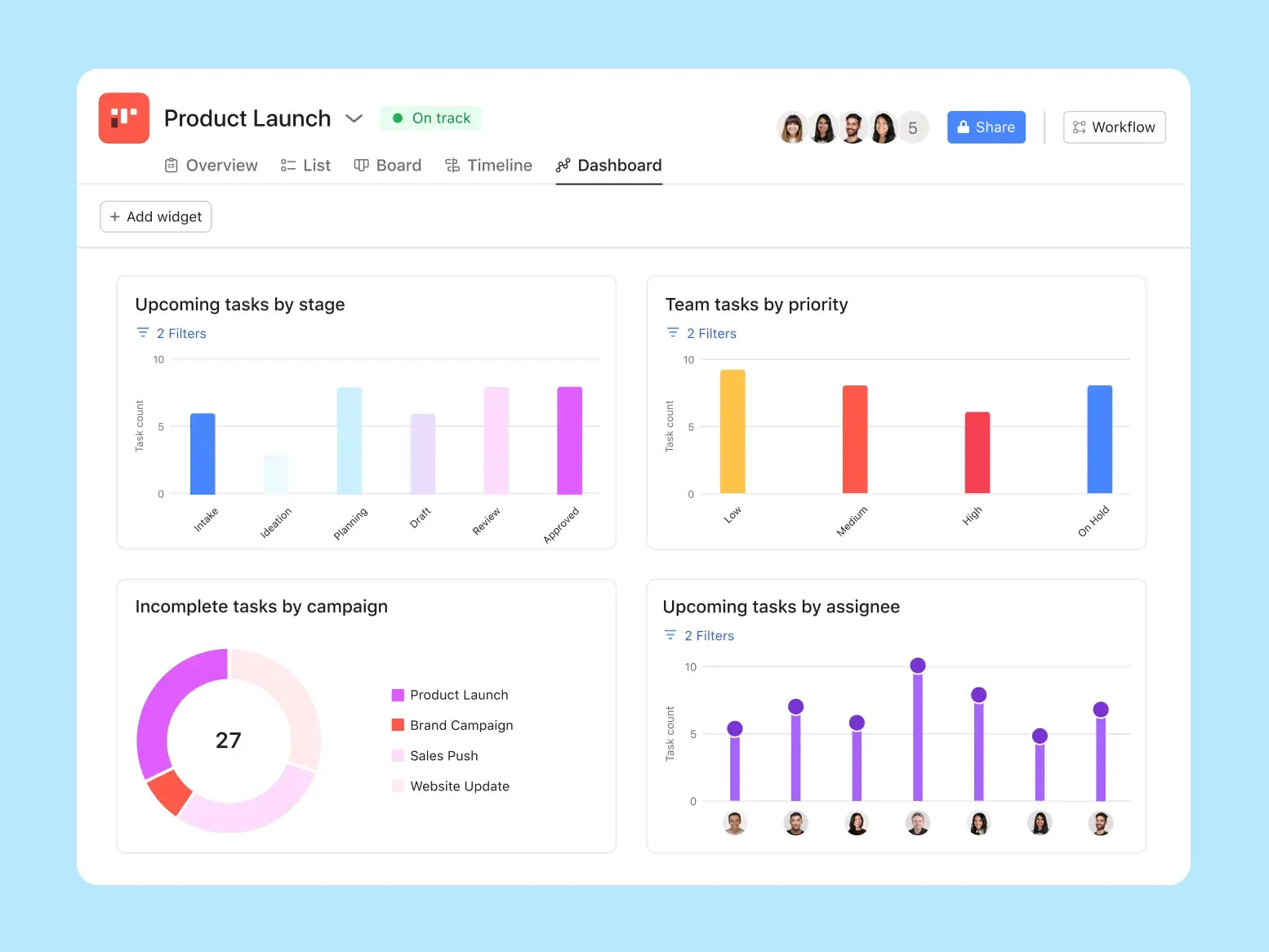
Task: Select the Dashboard tab
Action: (609, 166)
